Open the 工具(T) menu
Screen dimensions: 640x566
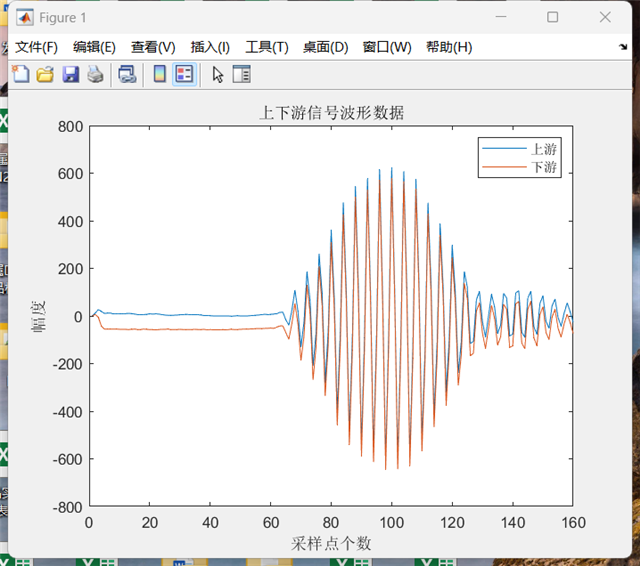click(267, 47)
